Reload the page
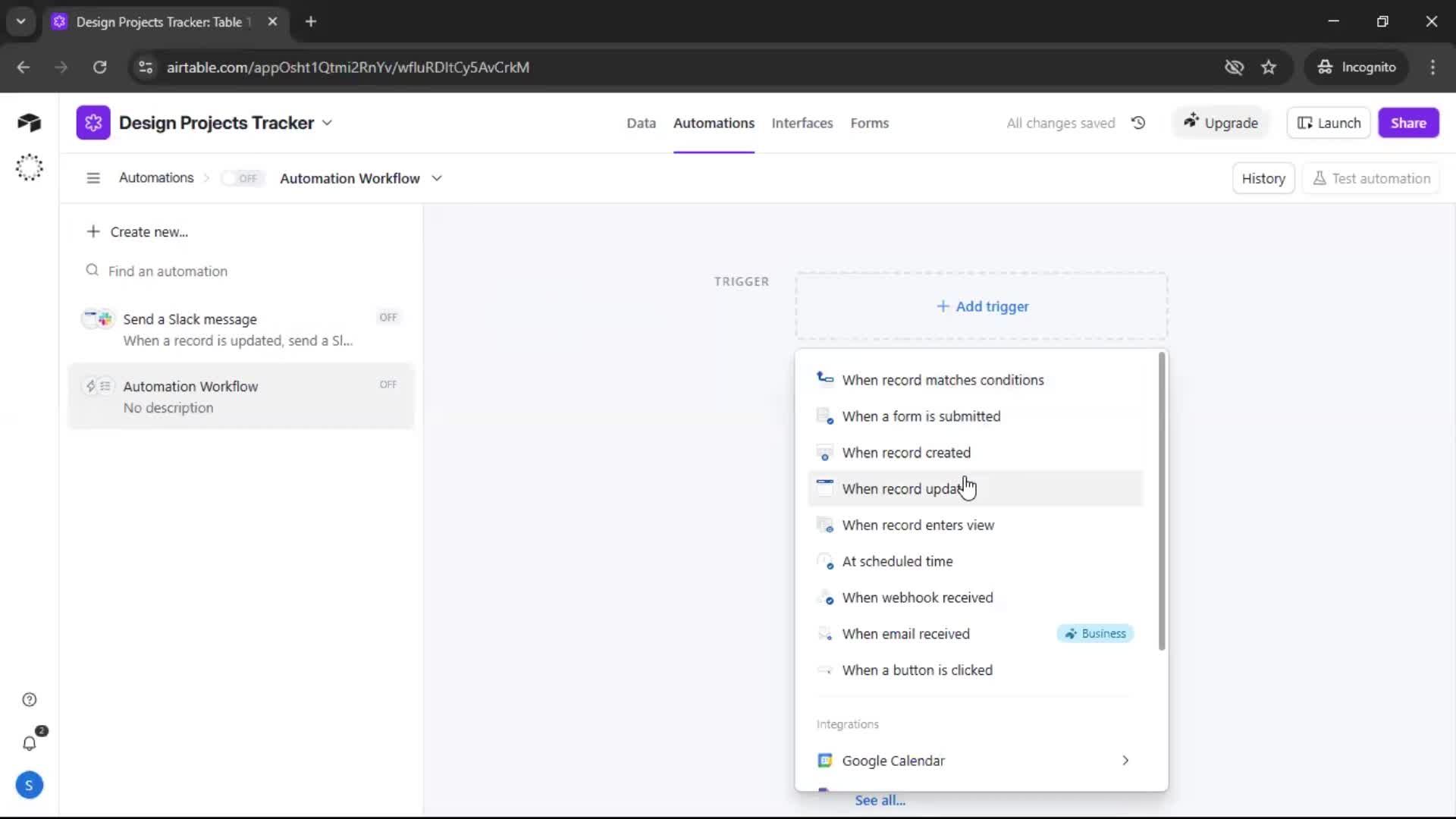The width and height of the screenshot is (1456, 819). coord(99,67)
